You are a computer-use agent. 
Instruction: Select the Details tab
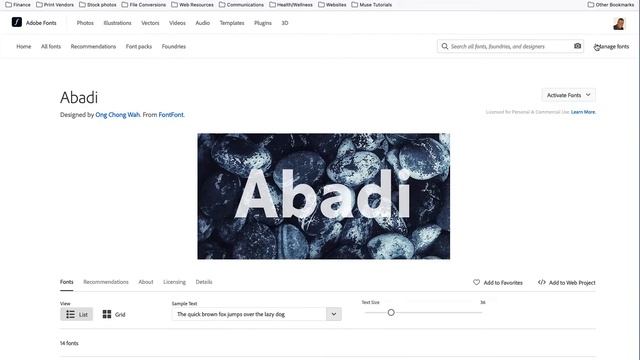(204, 282)
